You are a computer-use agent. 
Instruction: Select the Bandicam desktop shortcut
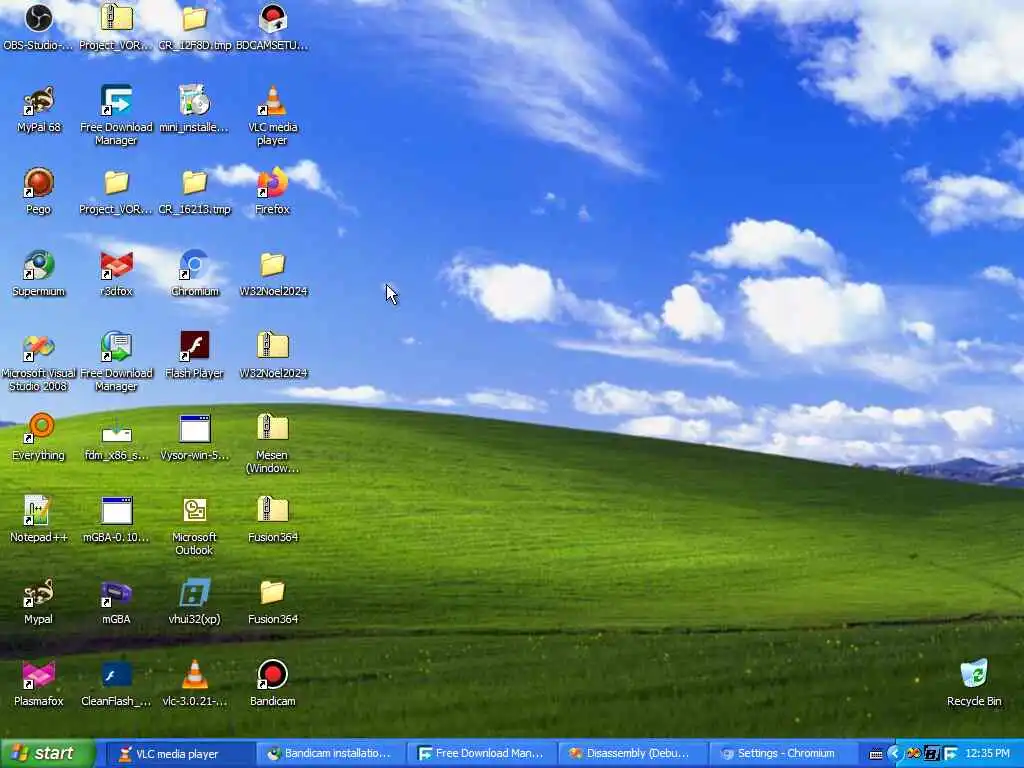(x=272, y=684)
